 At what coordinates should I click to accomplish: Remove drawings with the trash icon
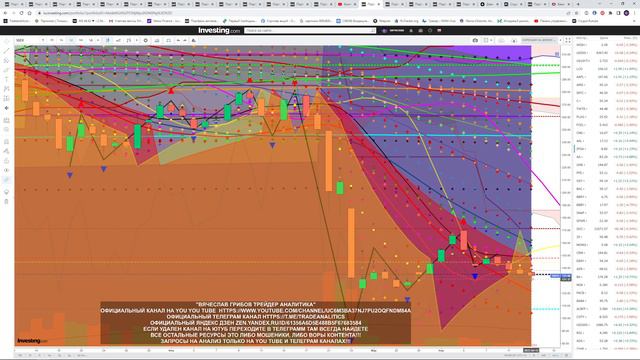tap(7, 202)
